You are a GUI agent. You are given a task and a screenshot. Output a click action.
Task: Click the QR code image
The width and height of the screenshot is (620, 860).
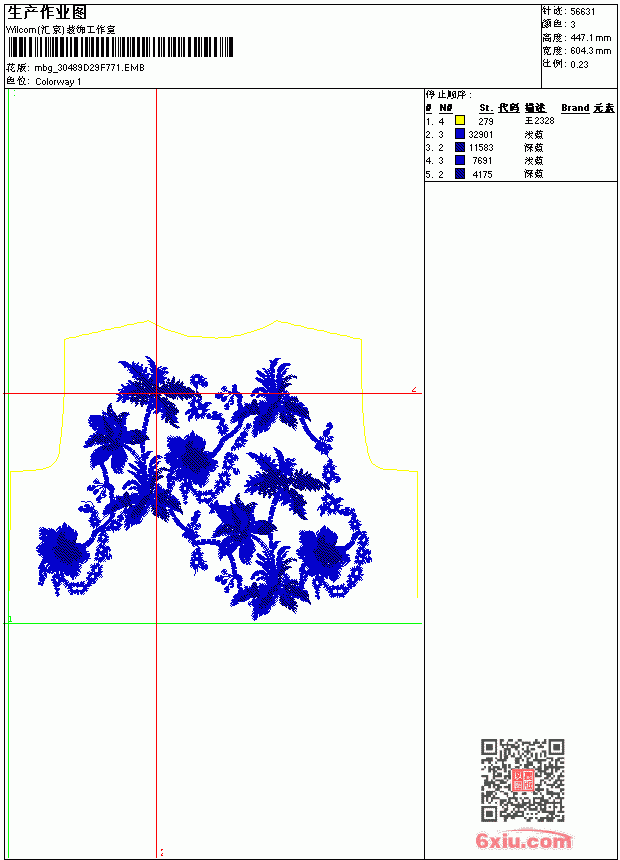(x=523, y=780)
